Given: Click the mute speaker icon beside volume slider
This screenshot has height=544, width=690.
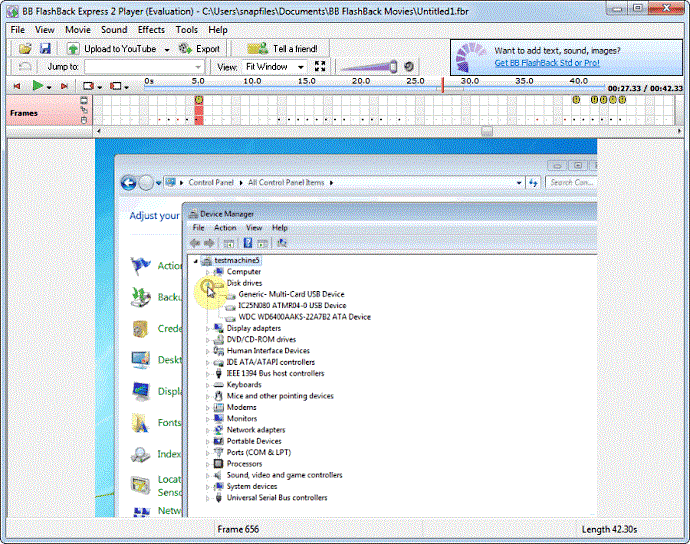Looking at the screenshot, I should (408, 66).
